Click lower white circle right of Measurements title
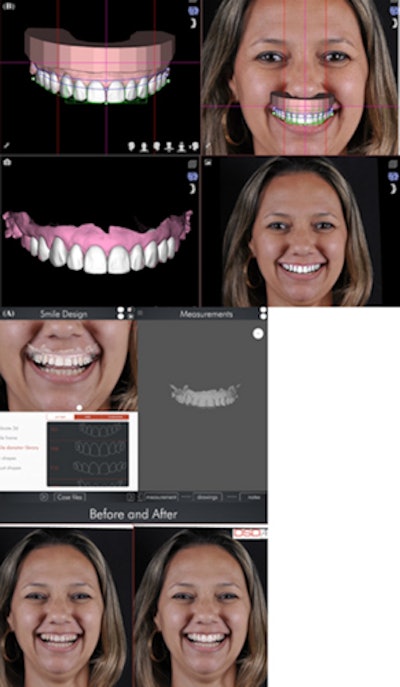This screenshot has height=687, width=400. [263, 316]
